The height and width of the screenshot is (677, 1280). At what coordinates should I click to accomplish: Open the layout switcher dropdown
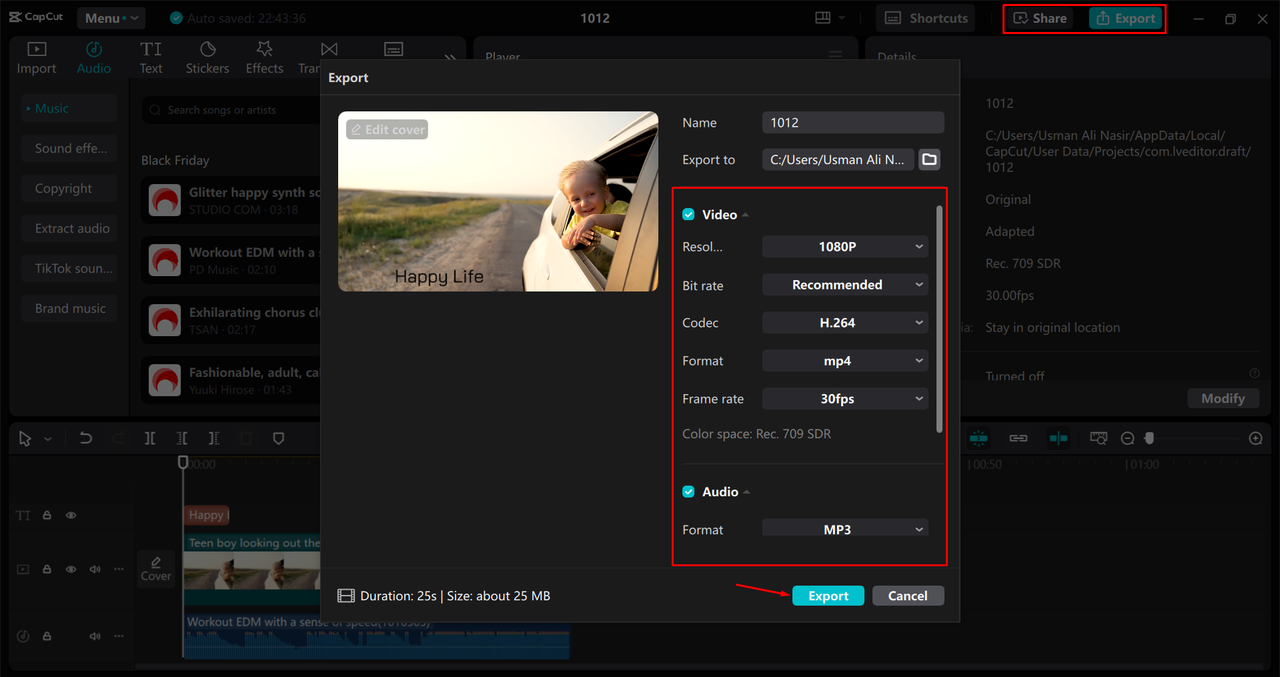point(830,18)
